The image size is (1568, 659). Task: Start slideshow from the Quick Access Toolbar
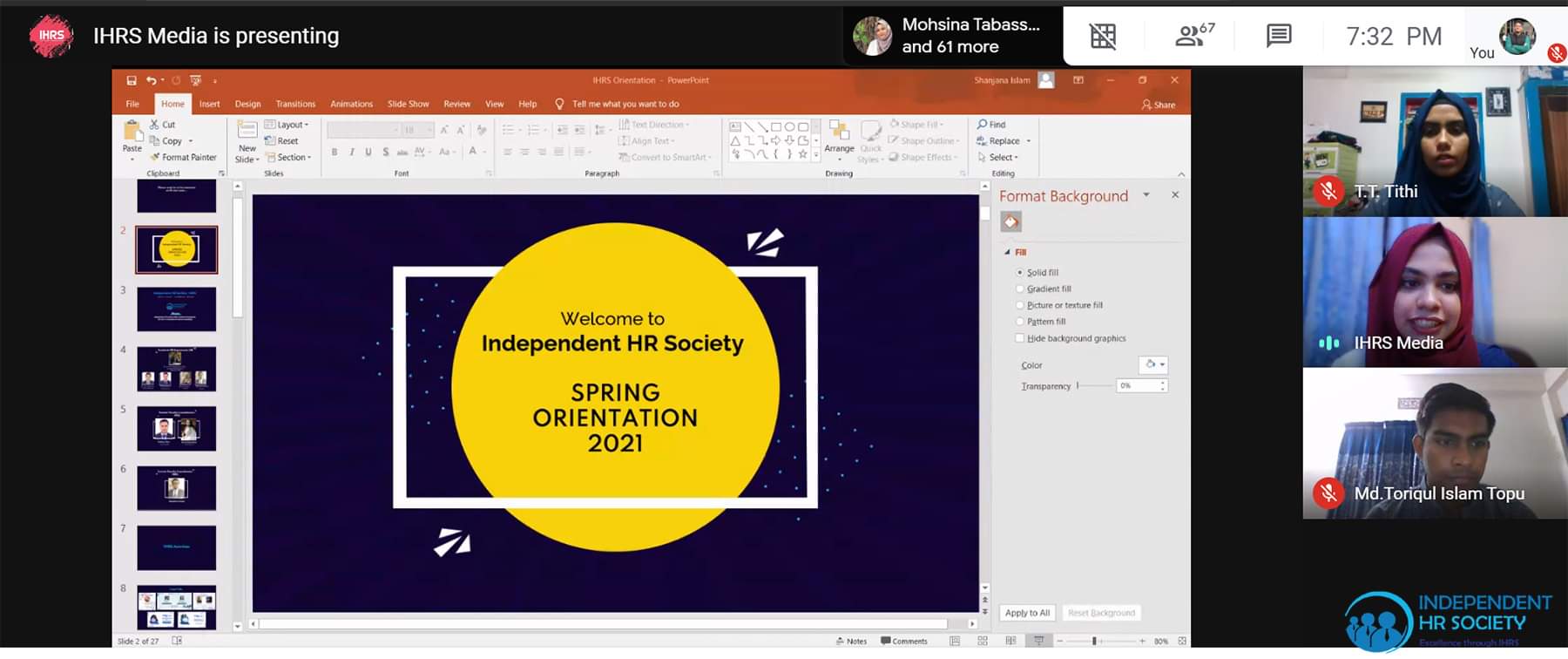pyautogui.click(x=195, y=80)
